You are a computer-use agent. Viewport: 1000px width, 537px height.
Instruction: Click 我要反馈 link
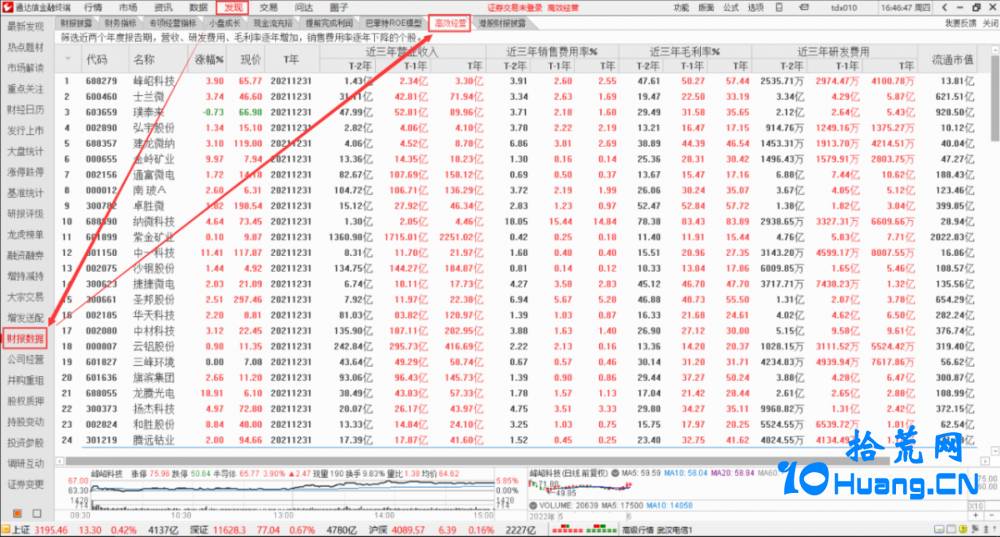[960, 24]
